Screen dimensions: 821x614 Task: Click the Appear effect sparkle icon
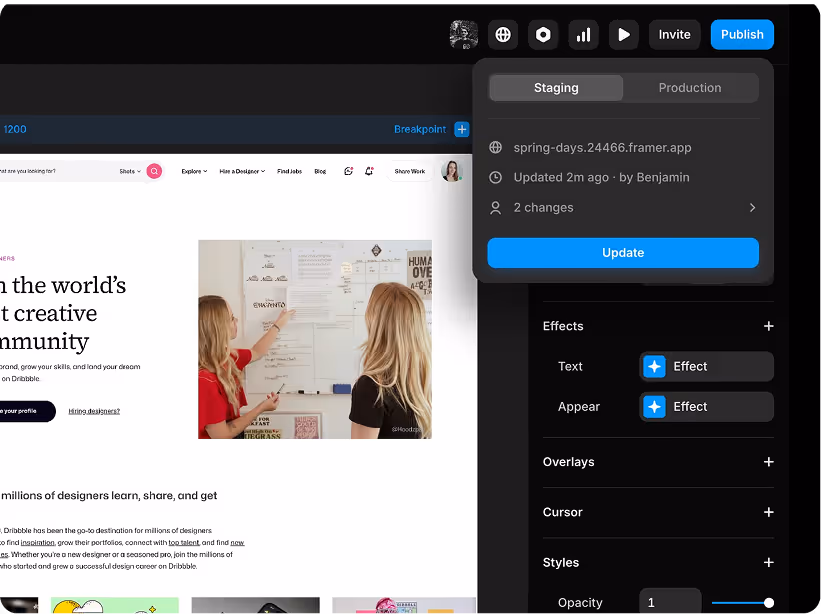click(x=654, y=407)
